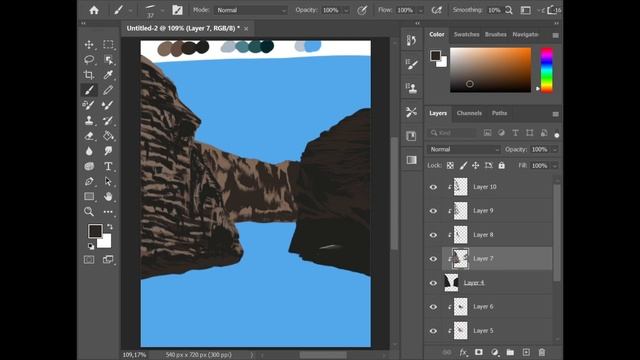
Task: Create new fill or adjustment layer
Action: tap(495, 352)
